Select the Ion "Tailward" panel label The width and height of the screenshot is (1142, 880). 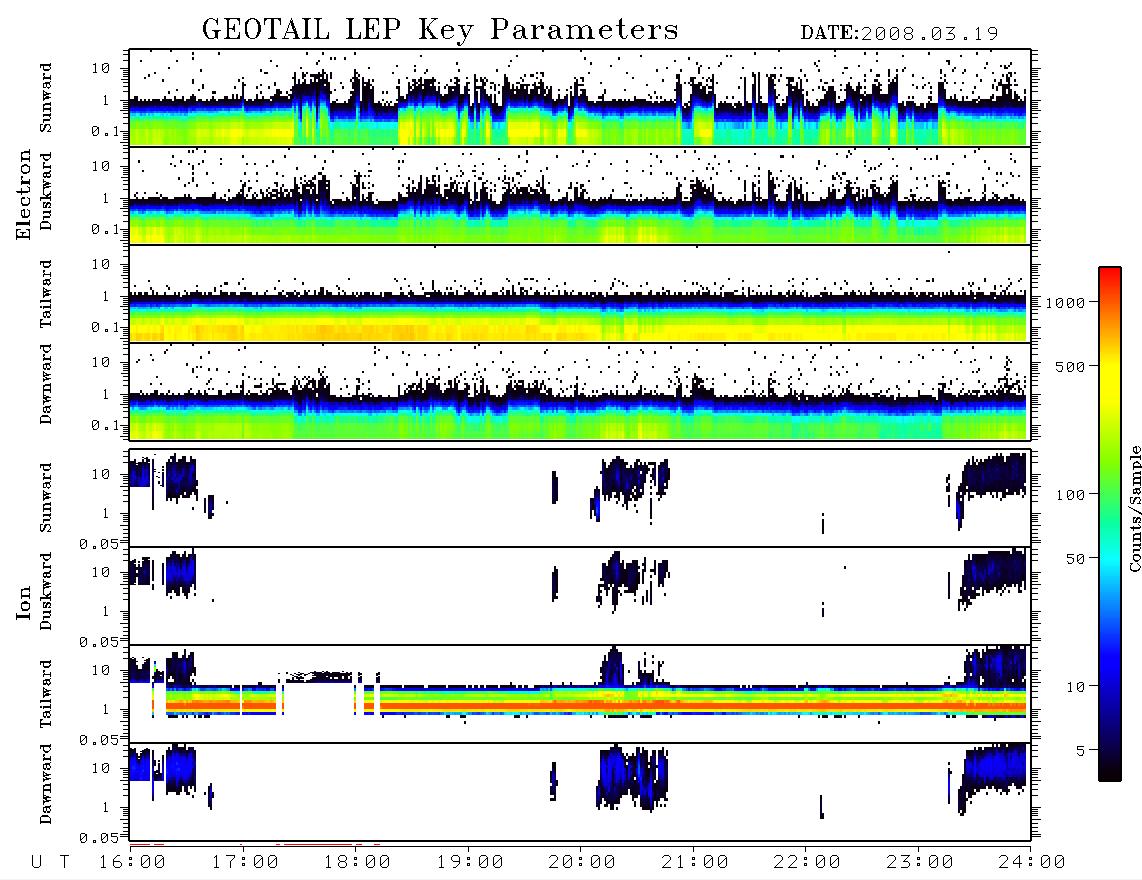pos(46,694)
